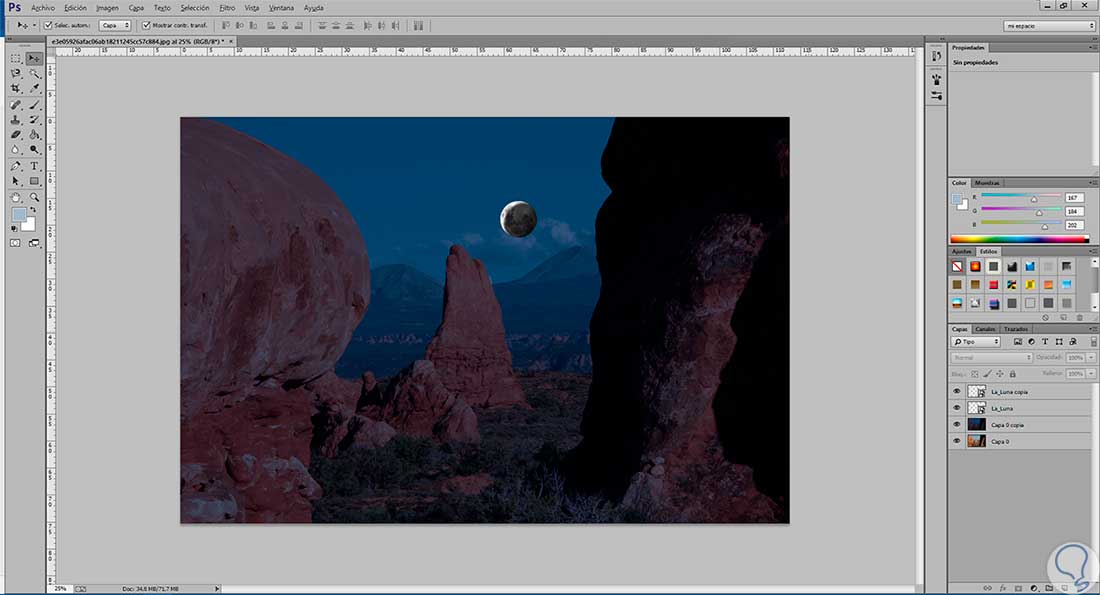Open the Normal blend mode dropdown
The image size is (1100, 595).
[992, 358]
